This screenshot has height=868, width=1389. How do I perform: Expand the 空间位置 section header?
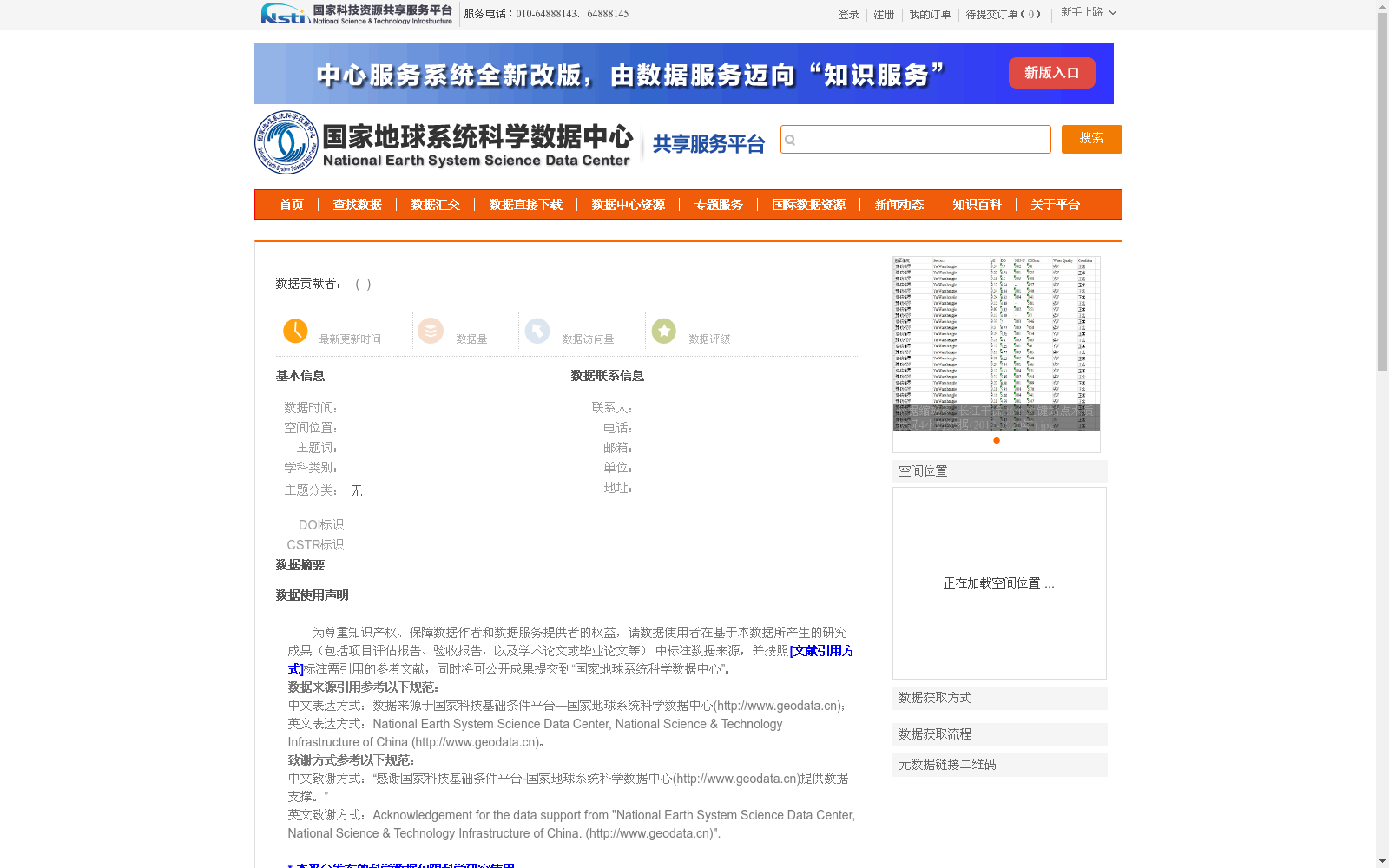point(1000,471)
